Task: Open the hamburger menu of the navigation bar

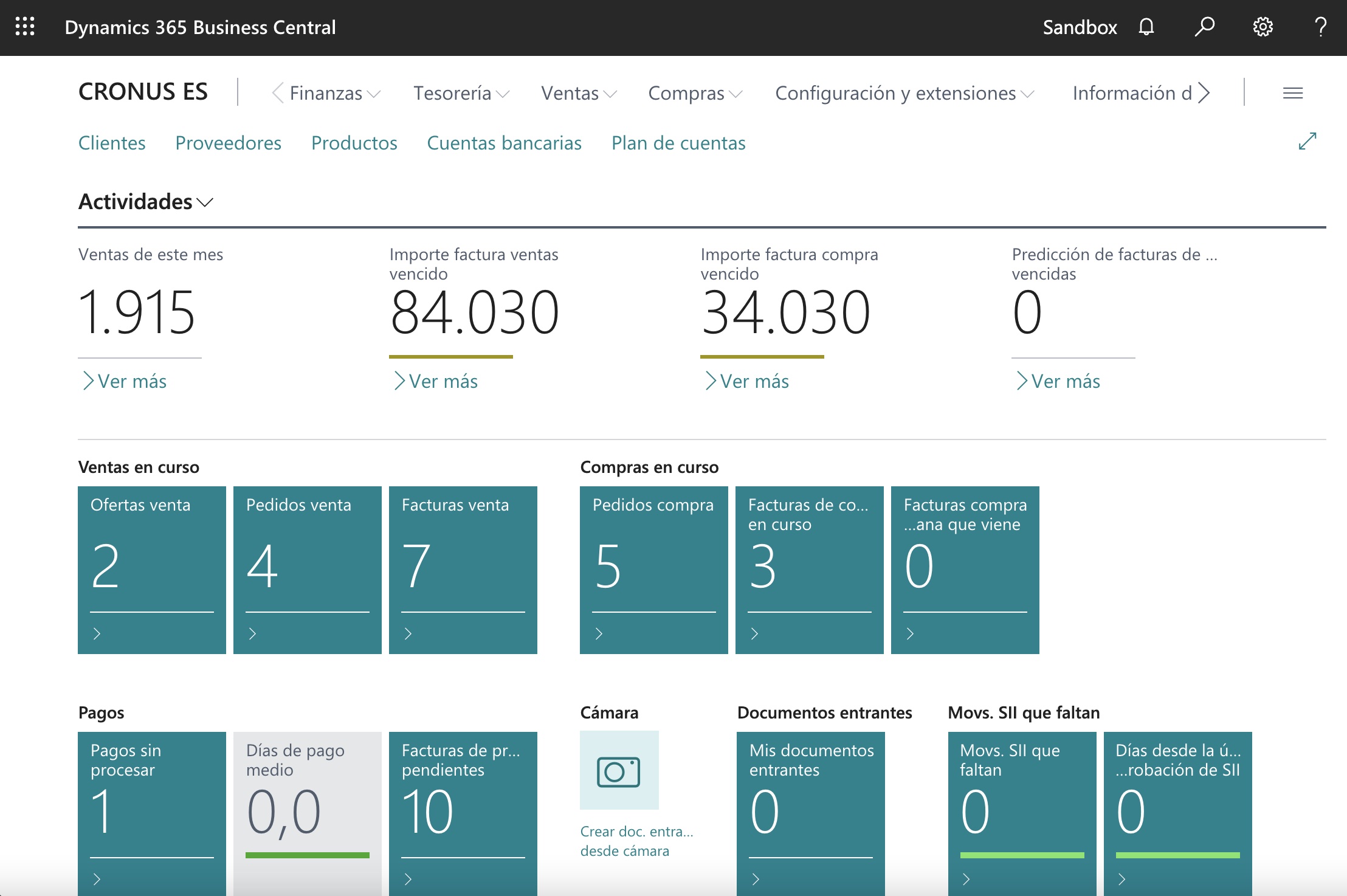Action: pyautogui.click(x=1292, y=93)
